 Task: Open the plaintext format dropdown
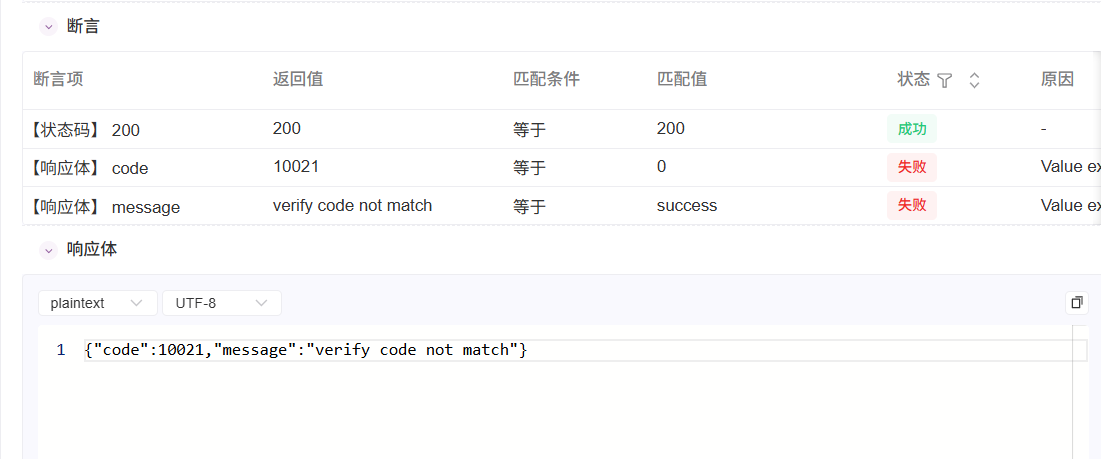[x=97, y=303]
